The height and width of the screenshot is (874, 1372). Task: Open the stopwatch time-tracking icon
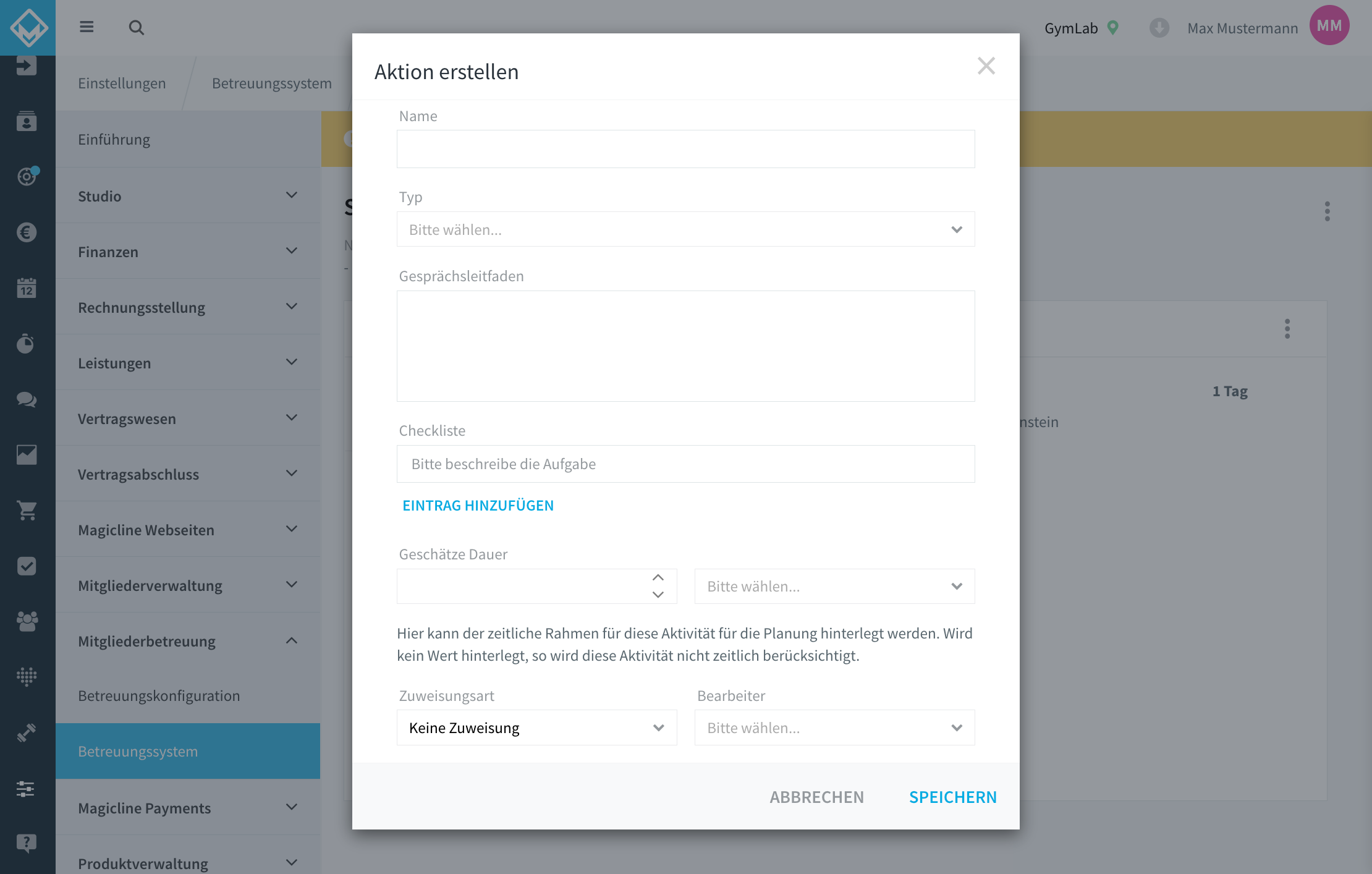(27, 344)
